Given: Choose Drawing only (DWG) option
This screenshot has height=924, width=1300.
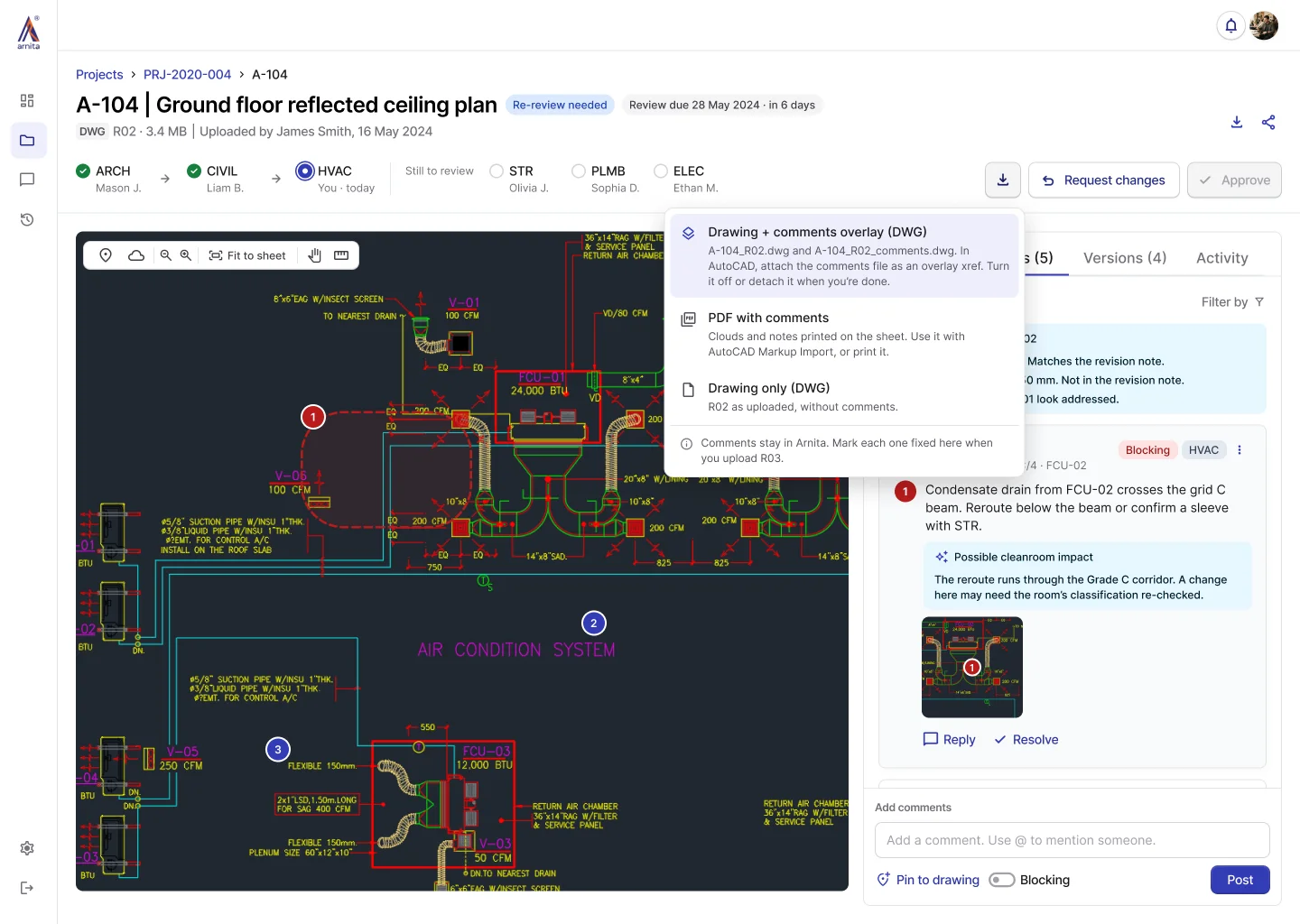Looking at the screenshot, I should [x=844, y=396].
